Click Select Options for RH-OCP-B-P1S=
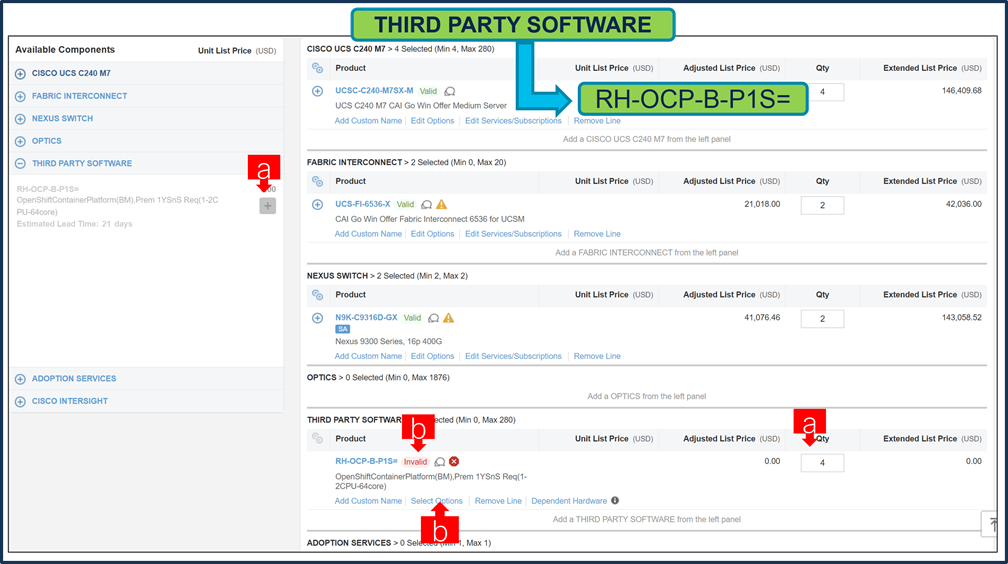 tap(436, 501)
